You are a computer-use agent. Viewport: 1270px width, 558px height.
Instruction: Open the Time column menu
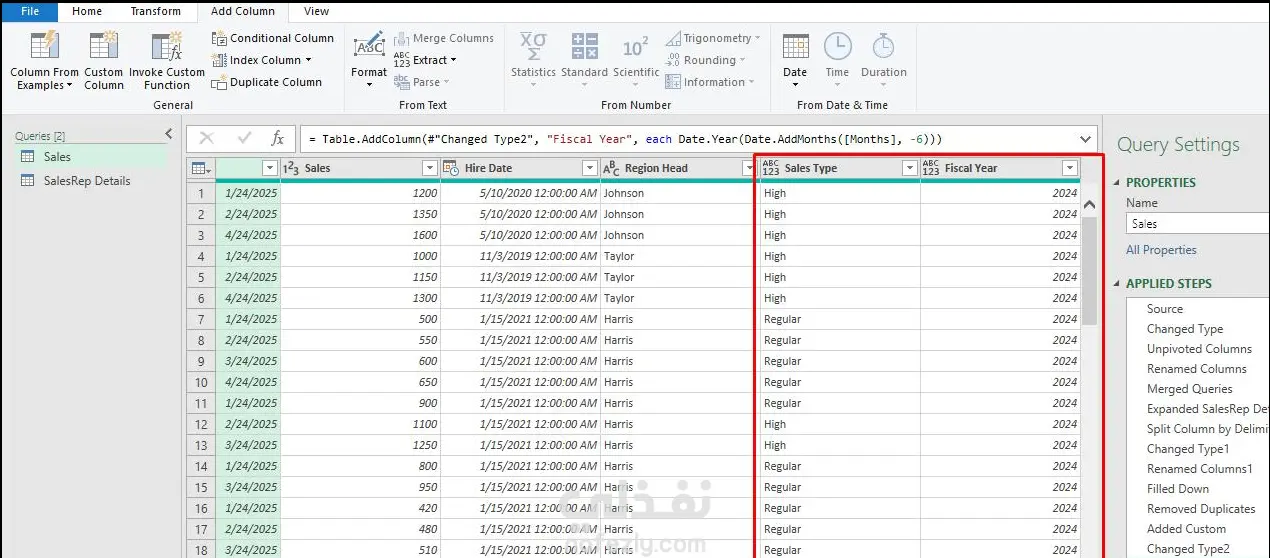point(837,61)
